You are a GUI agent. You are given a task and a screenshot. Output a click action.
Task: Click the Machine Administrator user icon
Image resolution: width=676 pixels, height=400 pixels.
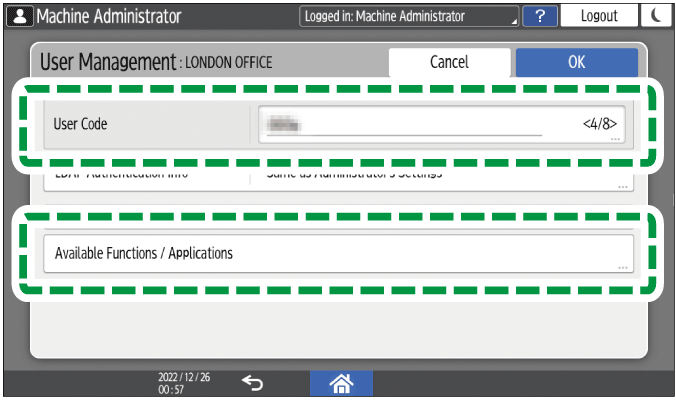(19, 16)
